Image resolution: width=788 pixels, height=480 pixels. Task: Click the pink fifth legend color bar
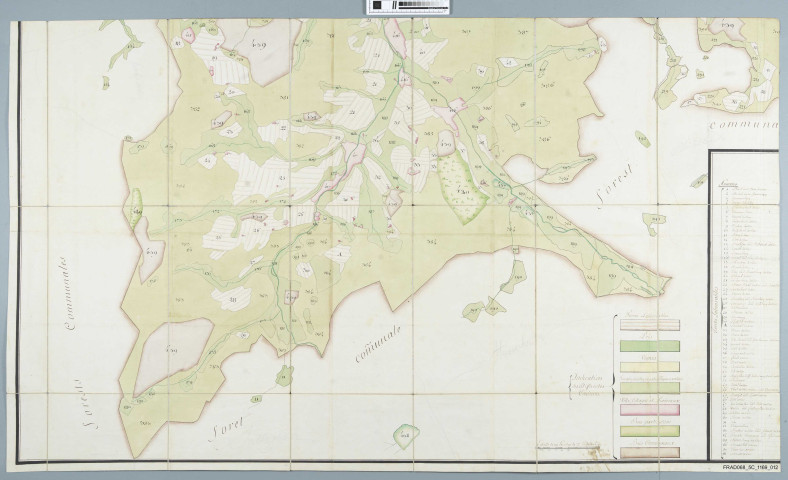coord(648,409)
